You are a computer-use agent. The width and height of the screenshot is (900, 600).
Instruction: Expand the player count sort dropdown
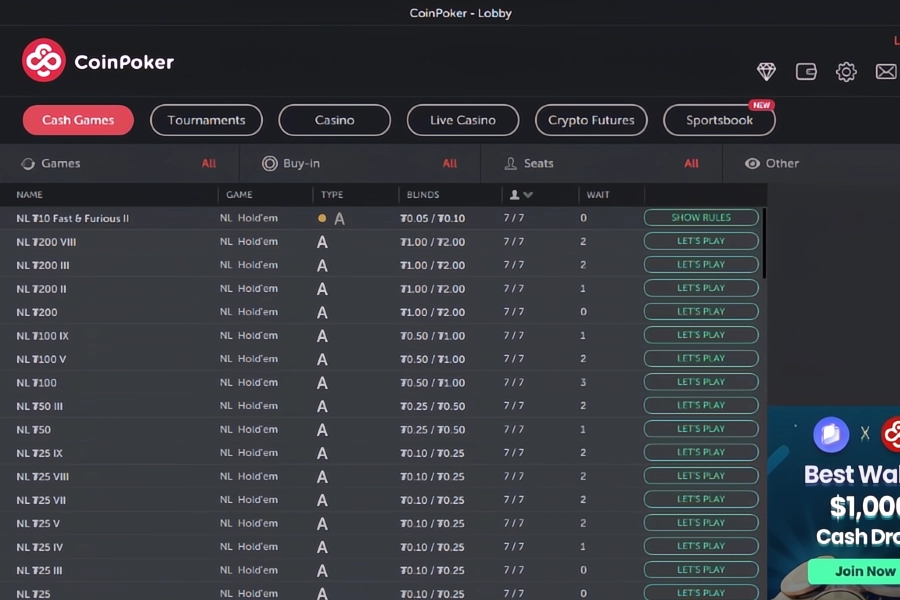[x=523, y=194]
